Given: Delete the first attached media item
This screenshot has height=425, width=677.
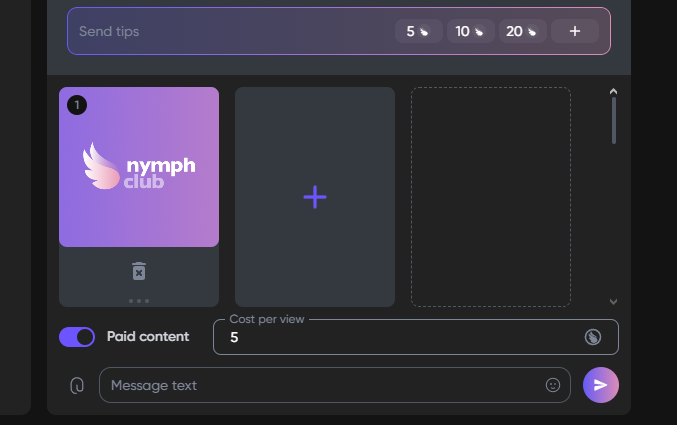Looking at the screenshot, I should 139,271.
